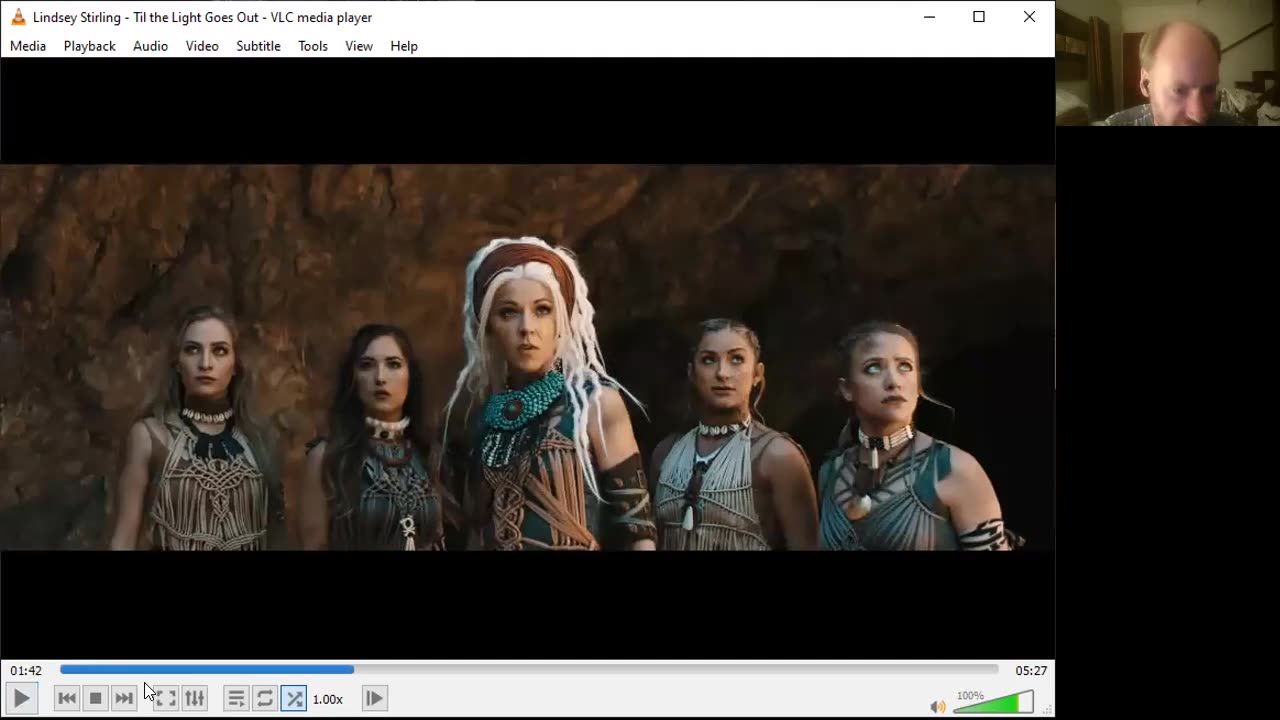Open the Video menu

click(202, 46)
